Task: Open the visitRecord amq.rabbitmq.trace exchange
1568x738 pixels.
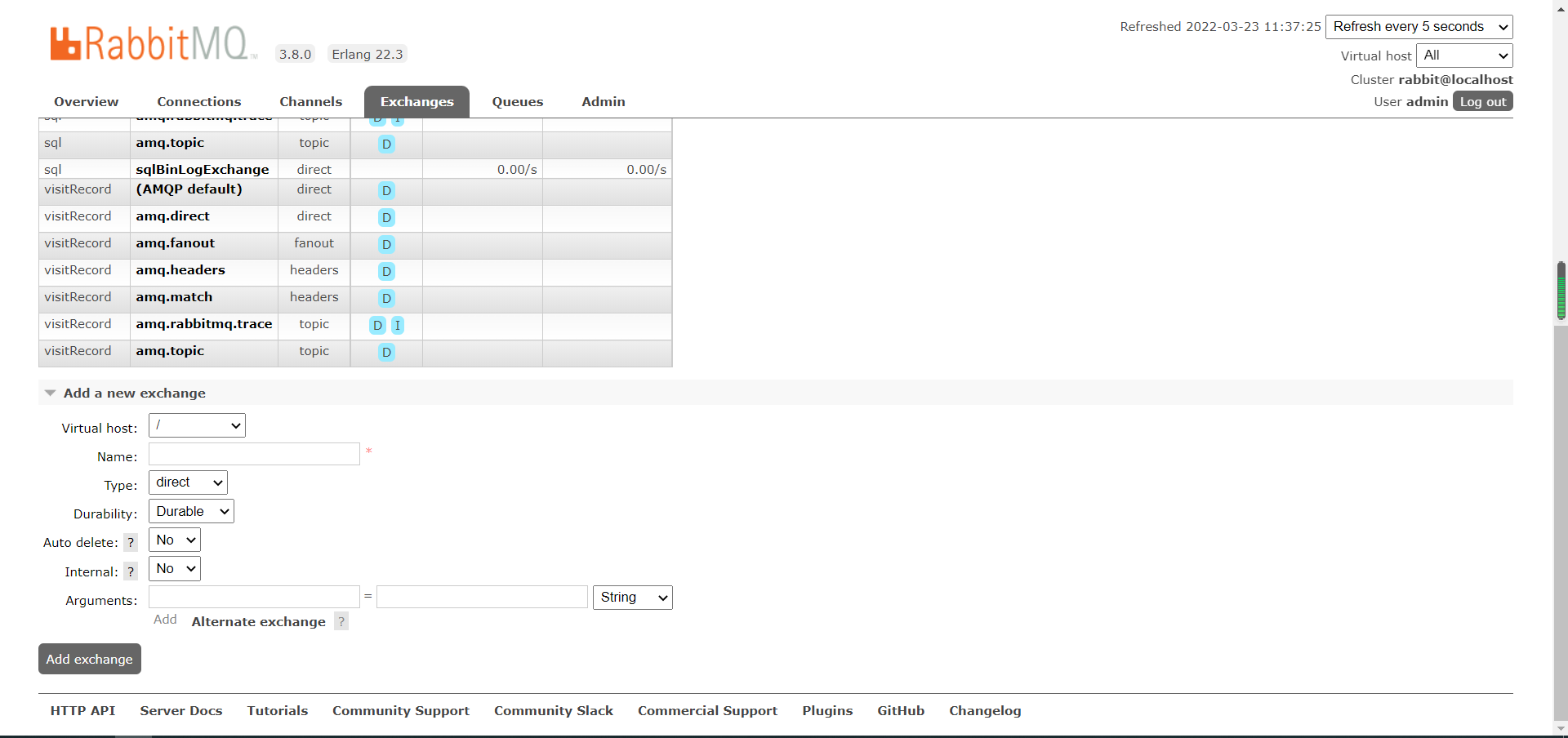Action: click(204, 324)
